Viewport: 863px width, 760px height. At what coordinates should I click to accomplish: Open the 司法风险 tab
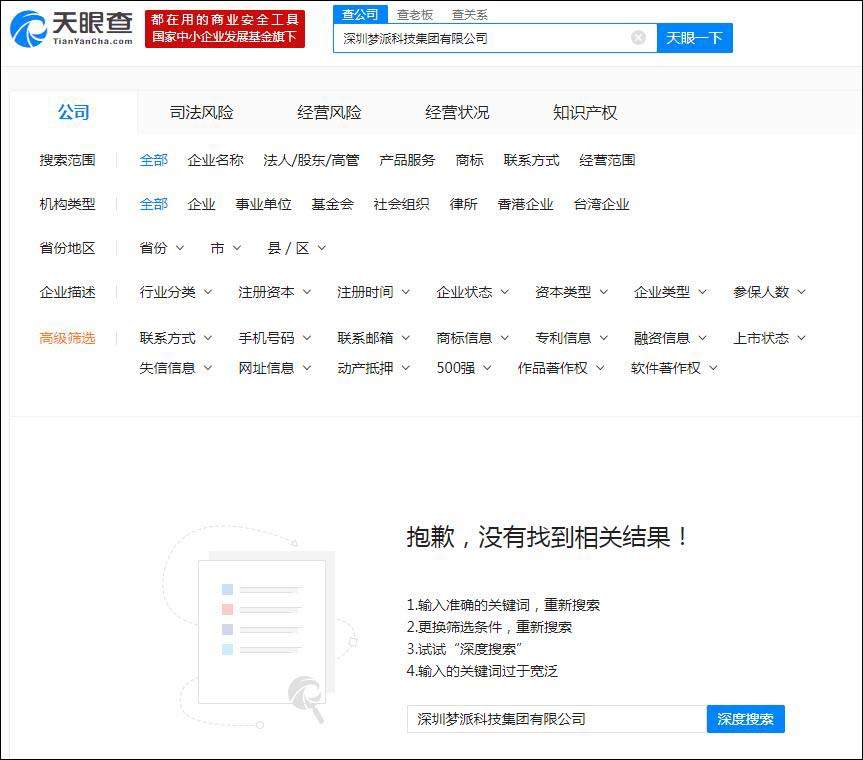coord(201,113)
